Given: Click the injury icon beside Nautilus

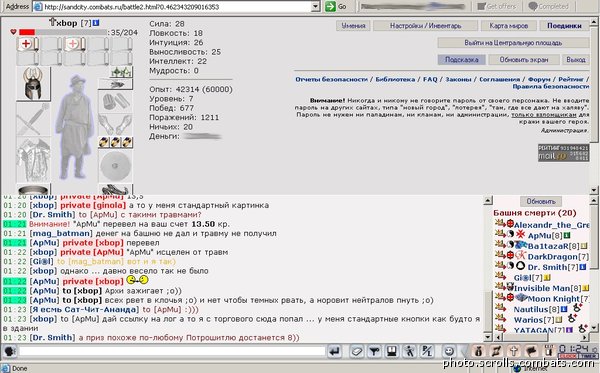Looking at the screenshot, I should [577, 308].
